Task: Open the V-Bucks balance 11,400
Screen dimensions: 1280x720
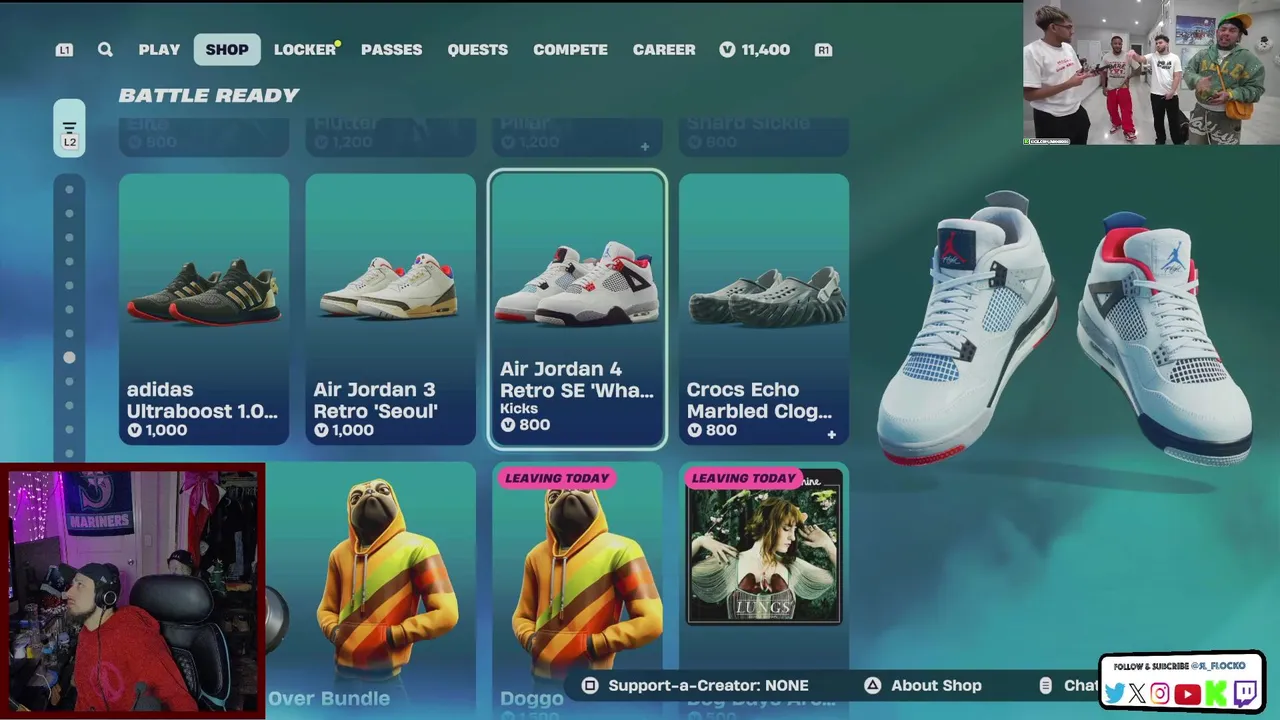Action: [x=755, y=49]
